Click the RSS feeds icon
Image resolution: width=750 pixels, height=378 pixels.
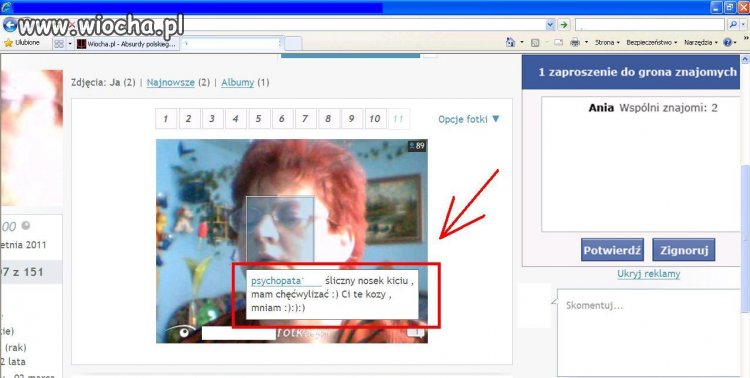pyautogui.click(x=535, y=43)
